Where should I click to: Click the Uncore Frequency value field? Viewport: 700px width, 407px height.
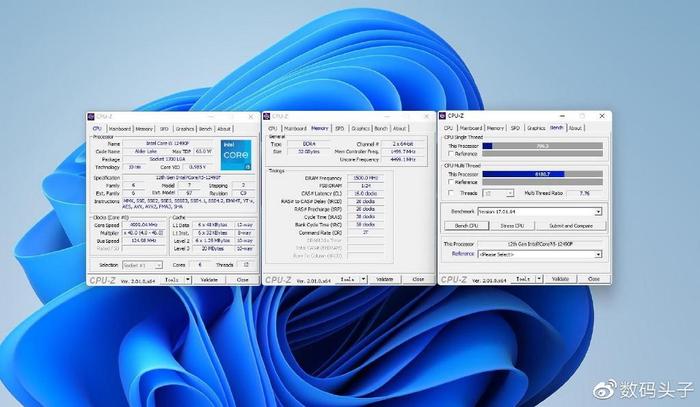pos(403,159)
